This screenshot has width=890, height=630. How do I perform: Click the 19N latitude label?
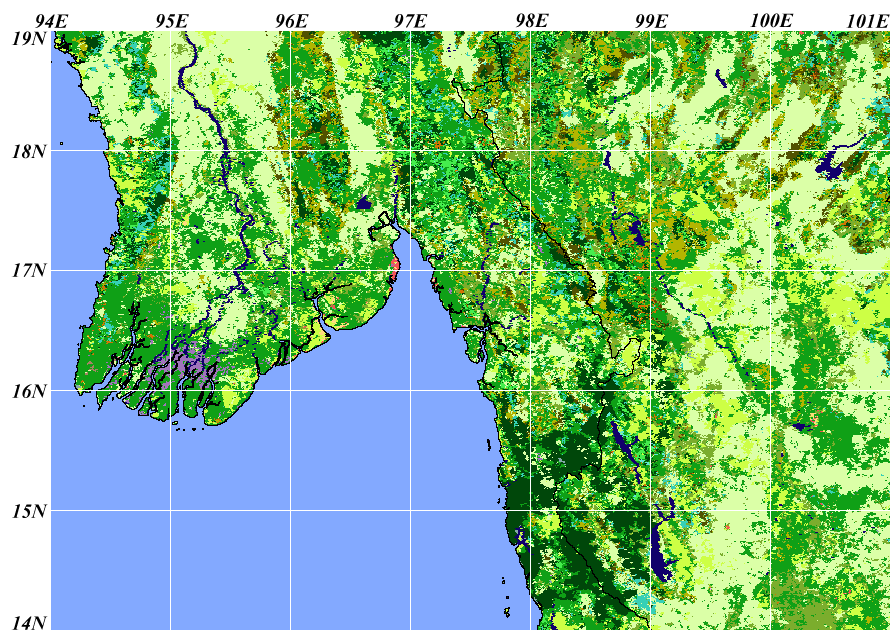point(28,39)
